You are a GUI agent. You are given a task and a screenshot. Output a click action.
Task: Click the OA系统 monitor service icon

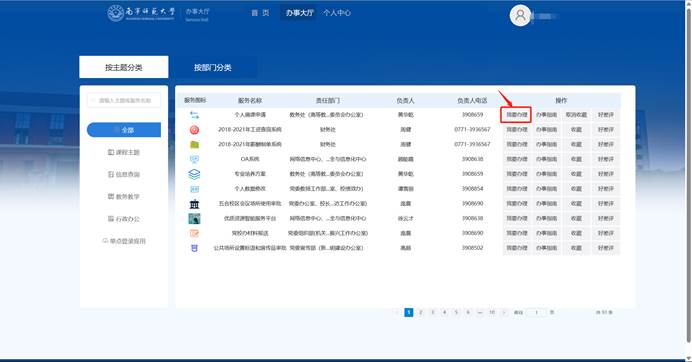tap(194, 159)
